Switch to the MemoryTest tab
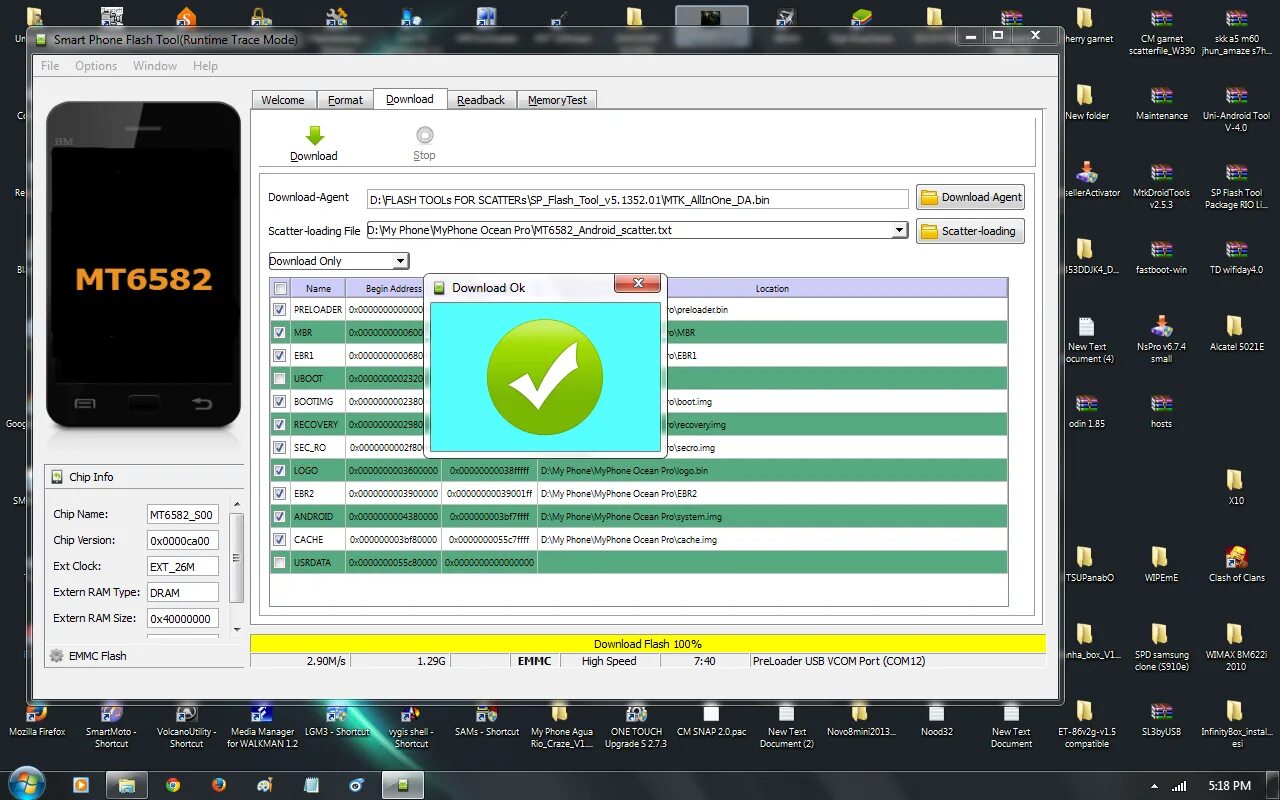1280x800 pixels. point(557,100)
